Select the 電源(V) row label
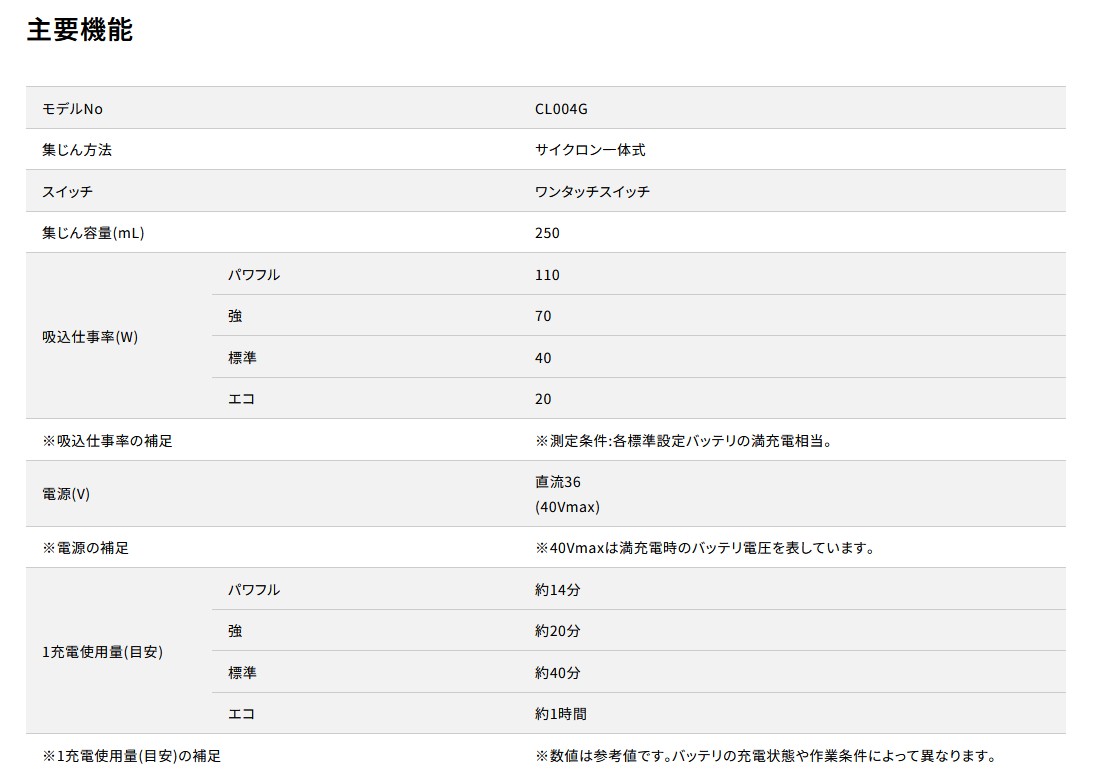The image size is (1095, 772). pos(66,494)
